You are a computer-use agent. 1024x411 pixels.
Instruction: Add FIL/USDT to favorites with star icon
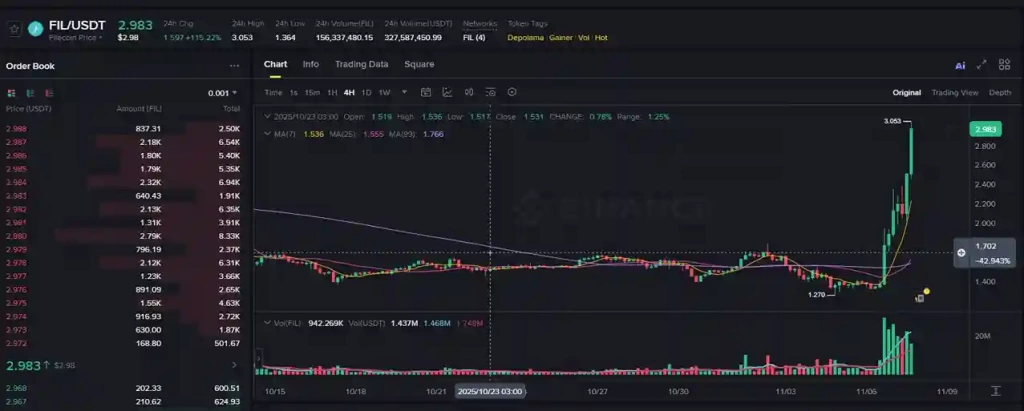[x=14, y=28]
